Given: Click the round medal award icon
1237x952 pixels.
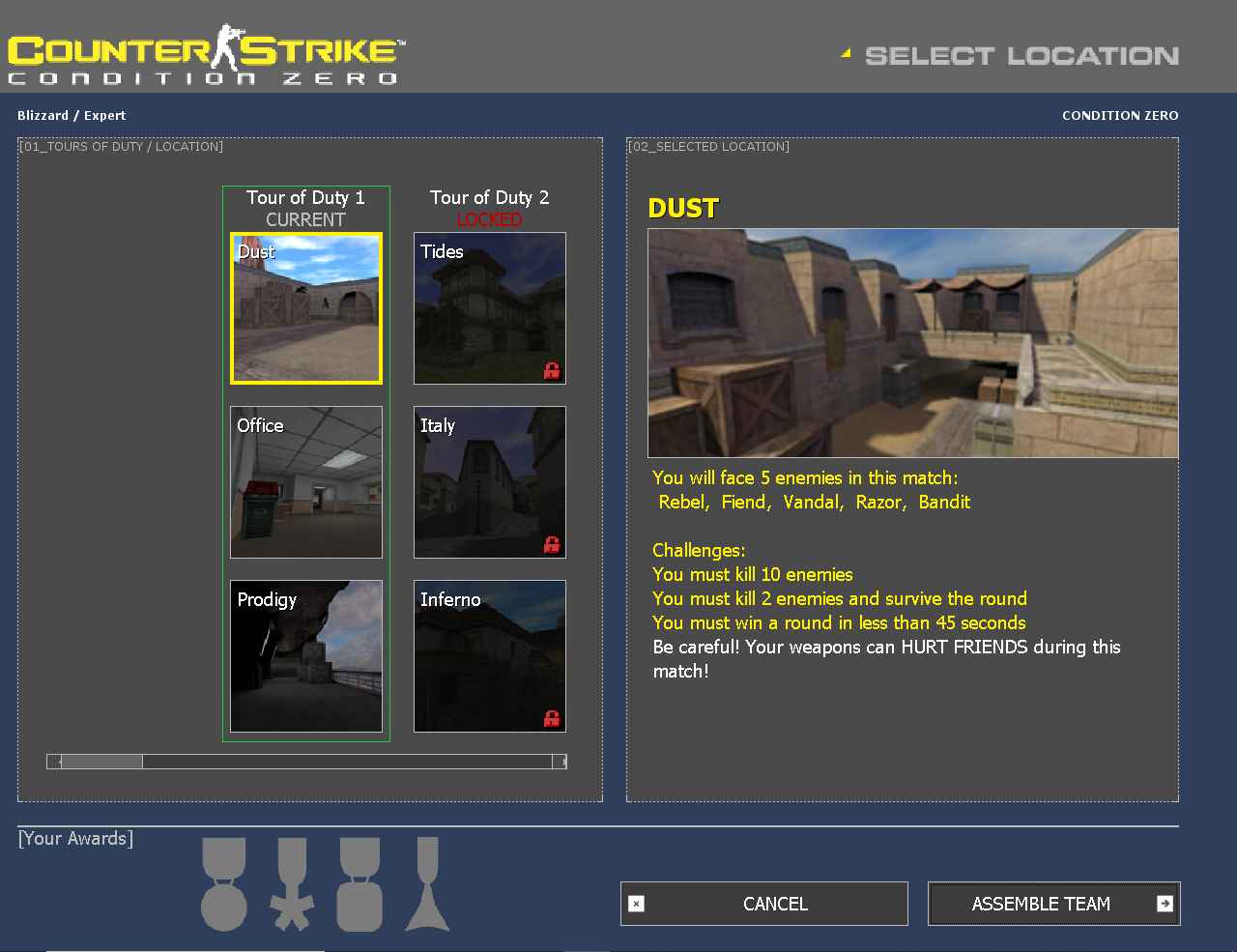Looking at the screenshot, I should pos(224,884).
